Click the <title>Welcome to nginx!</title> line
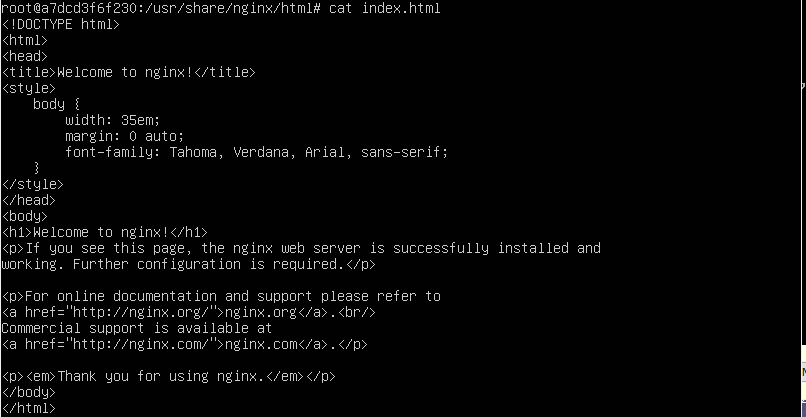The width and height of the screenshot is (806, 417). click(x=129, y=72)
